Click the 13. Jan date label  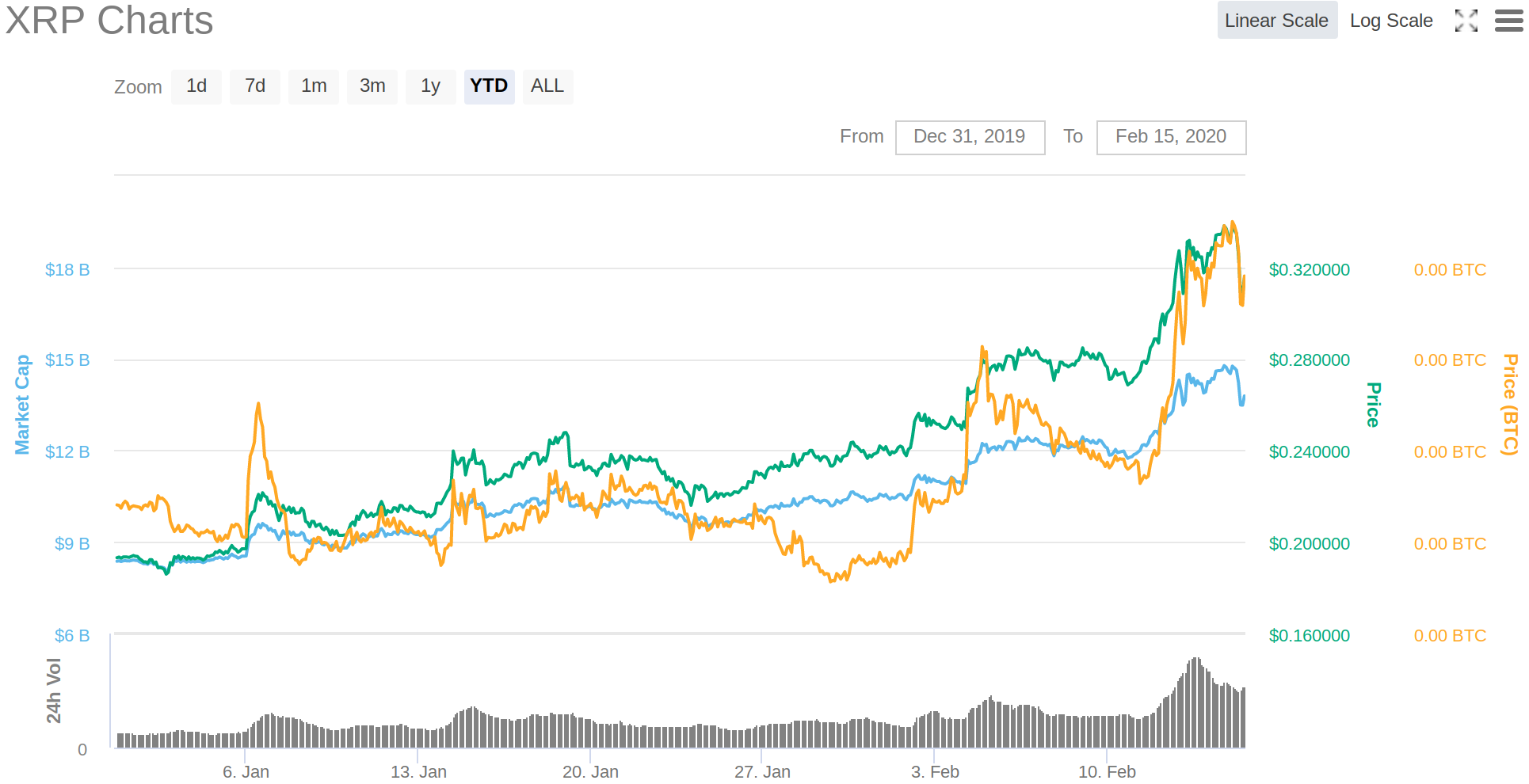tap(418, 772)
